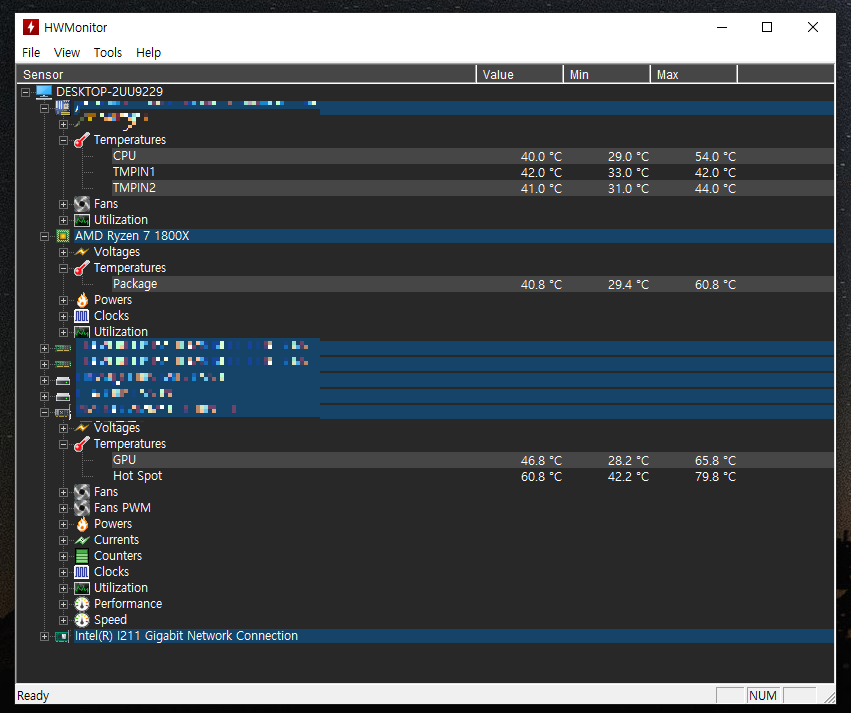
Task: Select the CPU temperature row
Action: point(472,156)
